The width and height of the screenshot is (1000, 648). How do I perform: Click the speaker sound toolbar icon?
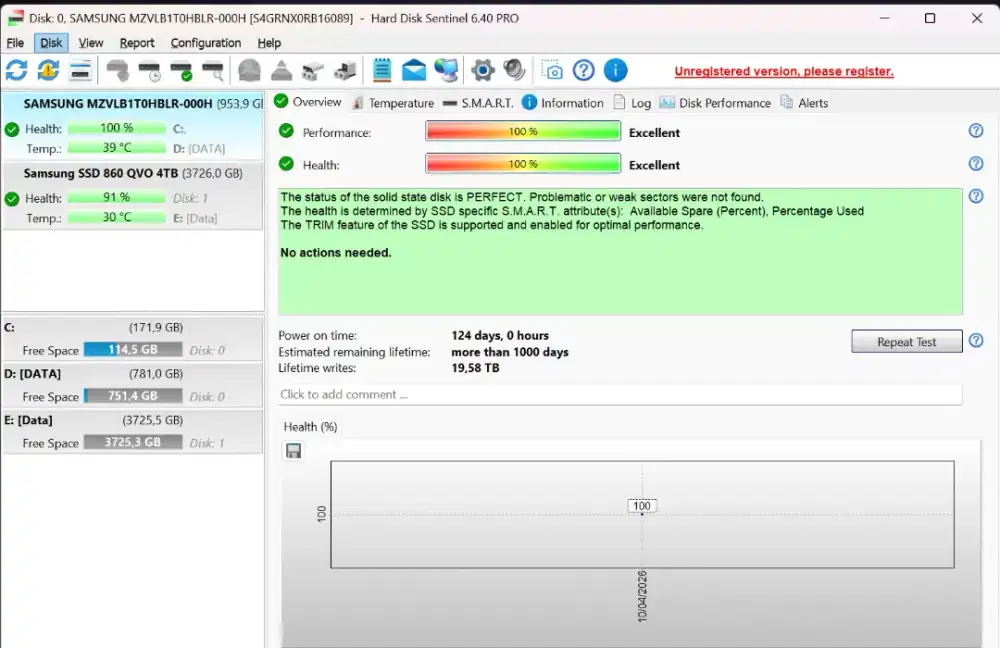pyautogui.click(x=515, y=70)
